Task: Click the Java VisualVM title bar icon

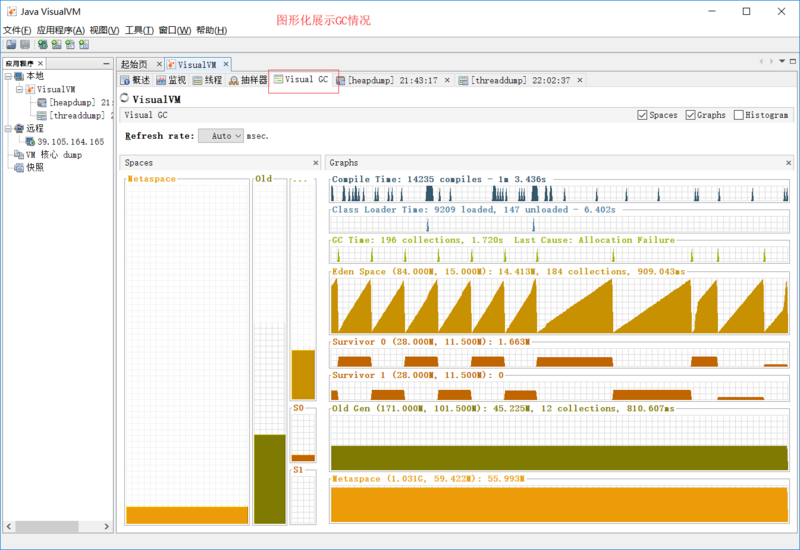Action: (x=11, y=11)
